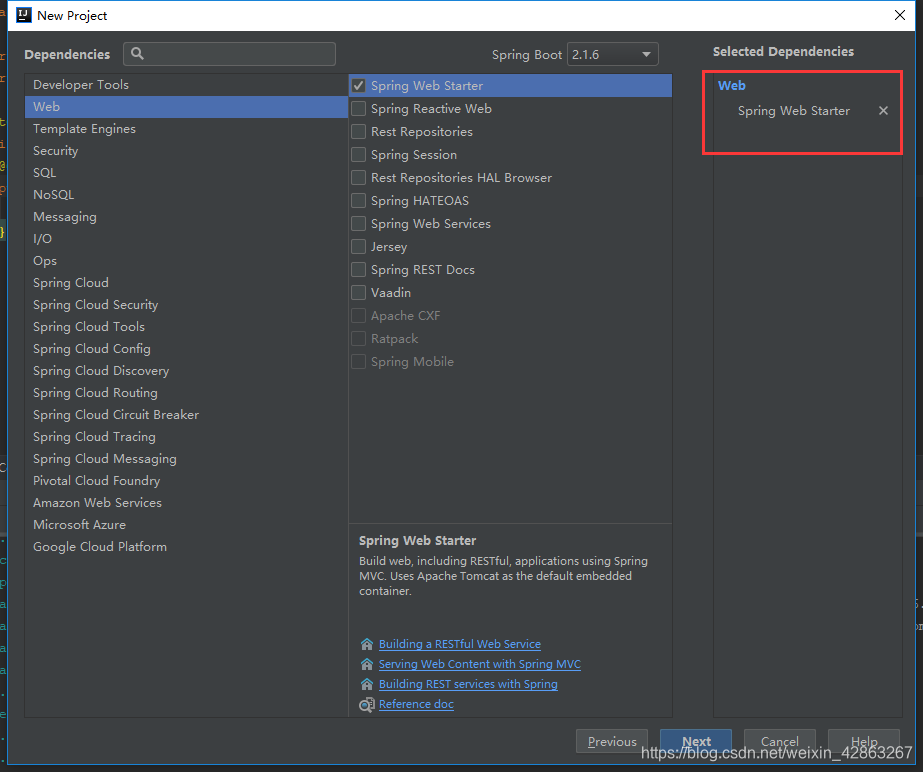Choose the Microsoft Azure category
Screen dimensions: 923x772
[x=186, y=524]
